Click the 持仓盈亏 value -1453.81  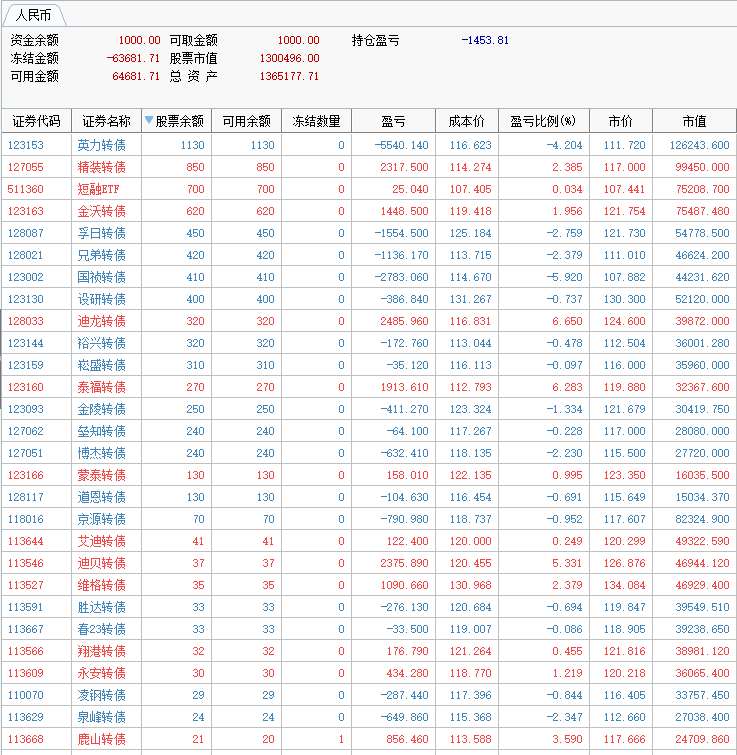485,40
